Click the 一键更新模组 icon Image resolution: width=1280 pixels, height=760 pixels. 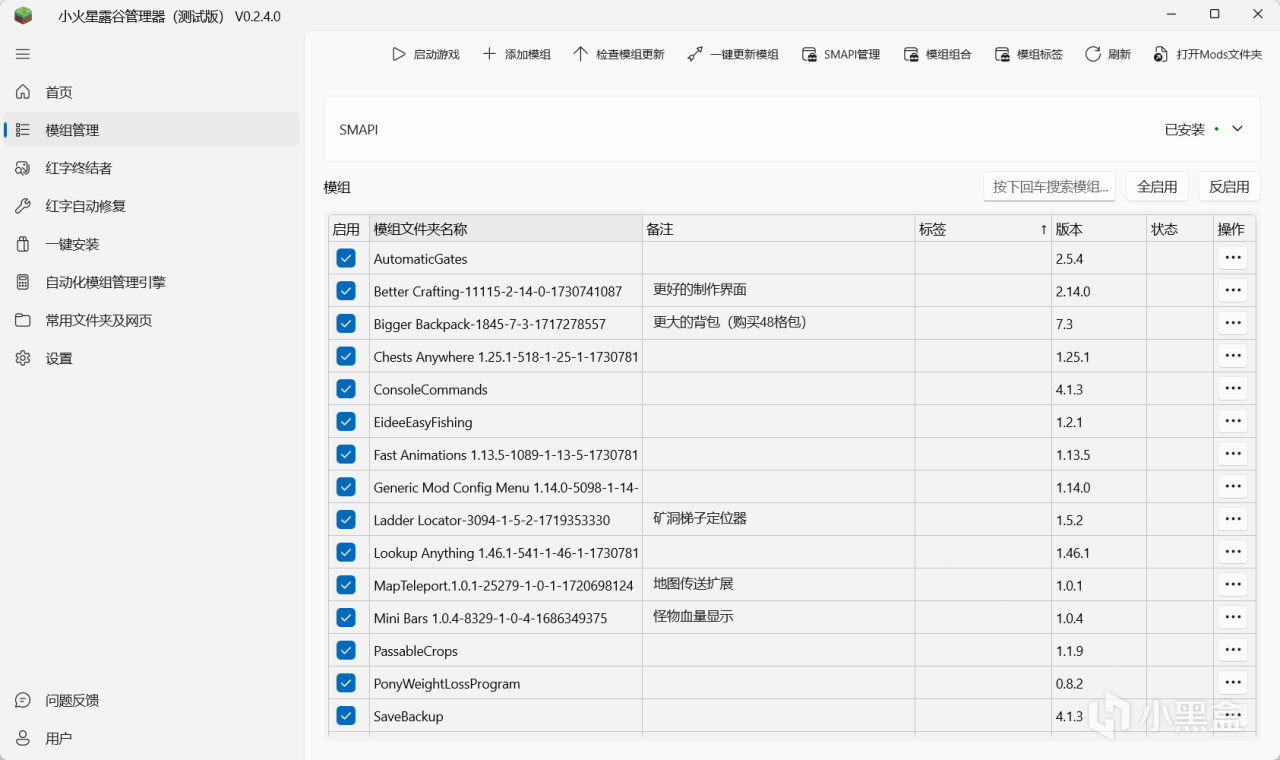coord(695,54)
